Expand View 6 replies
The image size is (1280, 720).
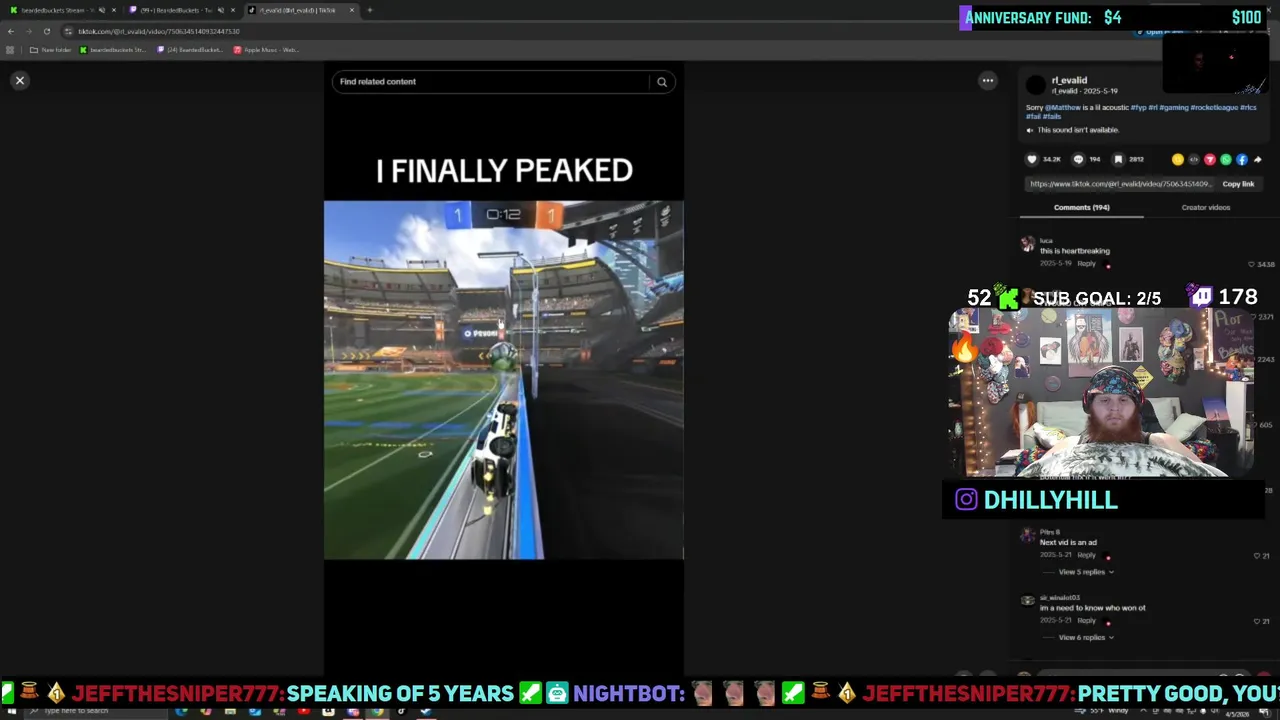[1085, 637]
